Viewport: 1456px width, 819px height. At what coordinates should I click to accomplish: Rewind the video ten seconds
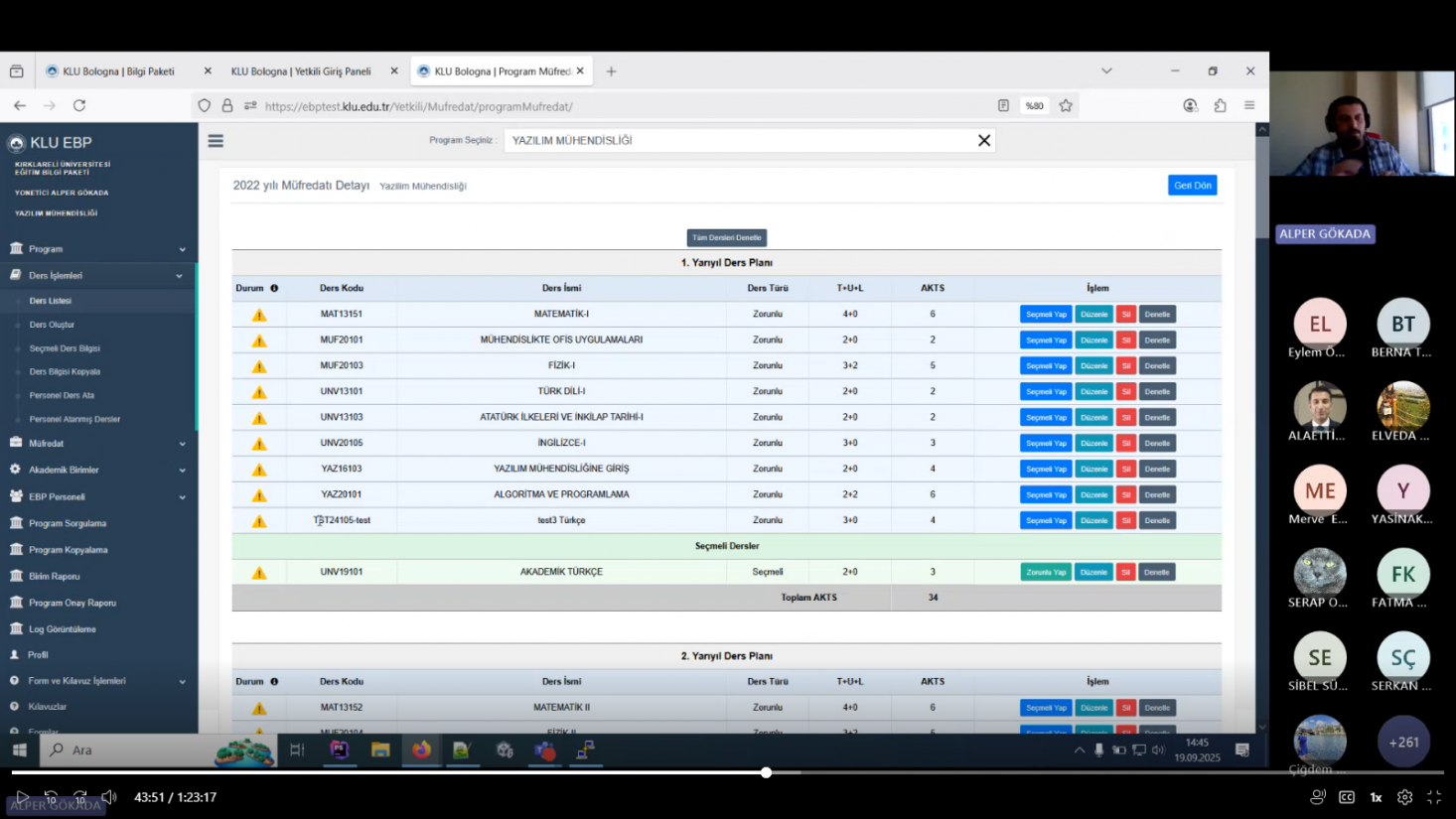click(x=51, y=797)
